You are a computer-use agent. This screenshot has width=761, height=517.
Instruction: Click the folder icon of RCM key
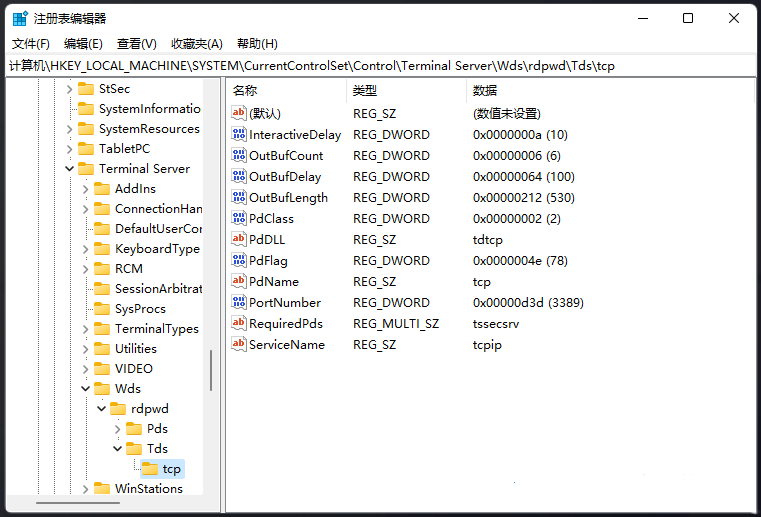pyautogui.click(x=102, y=268)
